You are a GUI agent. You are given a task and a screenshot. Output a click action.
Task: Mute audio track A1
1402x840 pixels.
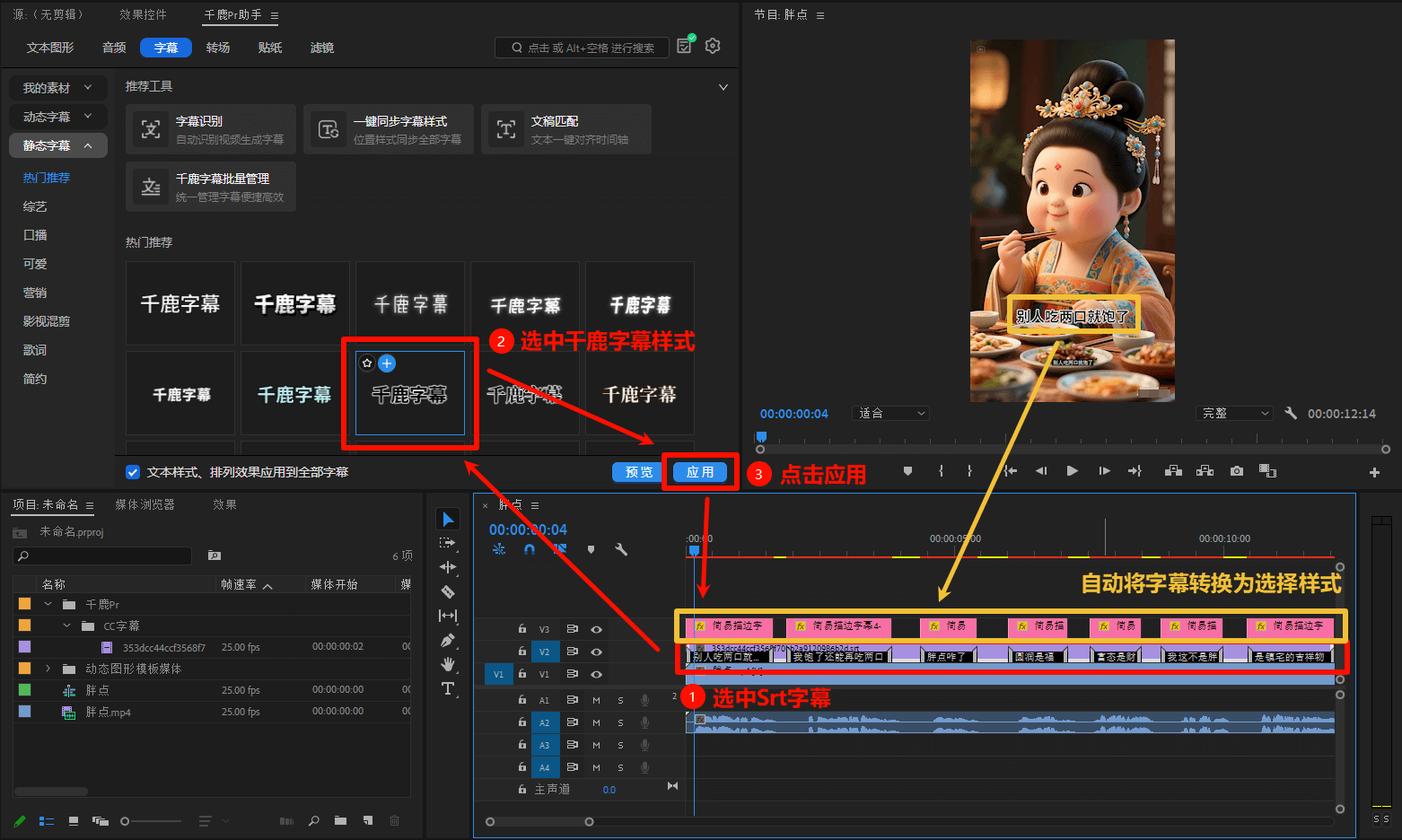pos(596,700)
